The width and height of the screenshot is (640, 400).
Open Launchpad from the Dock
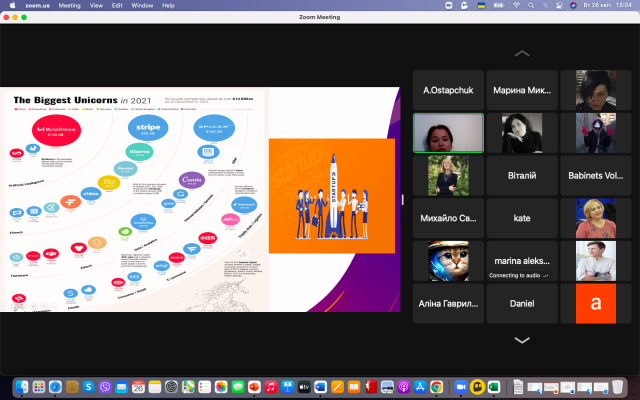point(39,386)
